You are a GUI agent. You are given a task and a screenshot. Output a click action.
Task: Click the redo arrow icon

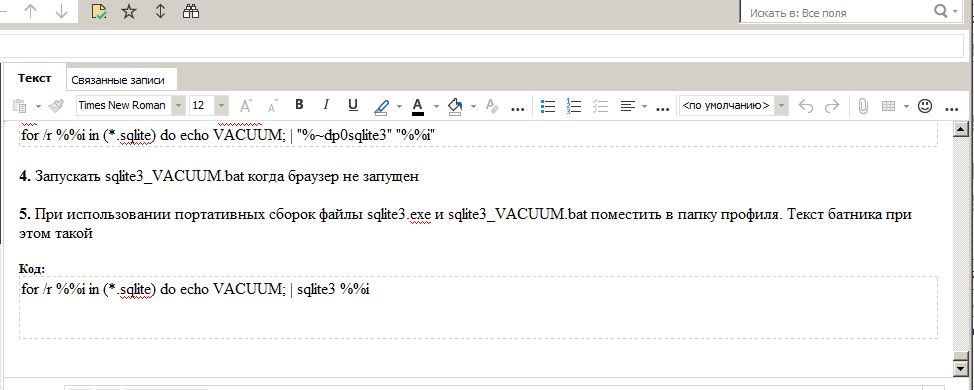tap(832, 106)
